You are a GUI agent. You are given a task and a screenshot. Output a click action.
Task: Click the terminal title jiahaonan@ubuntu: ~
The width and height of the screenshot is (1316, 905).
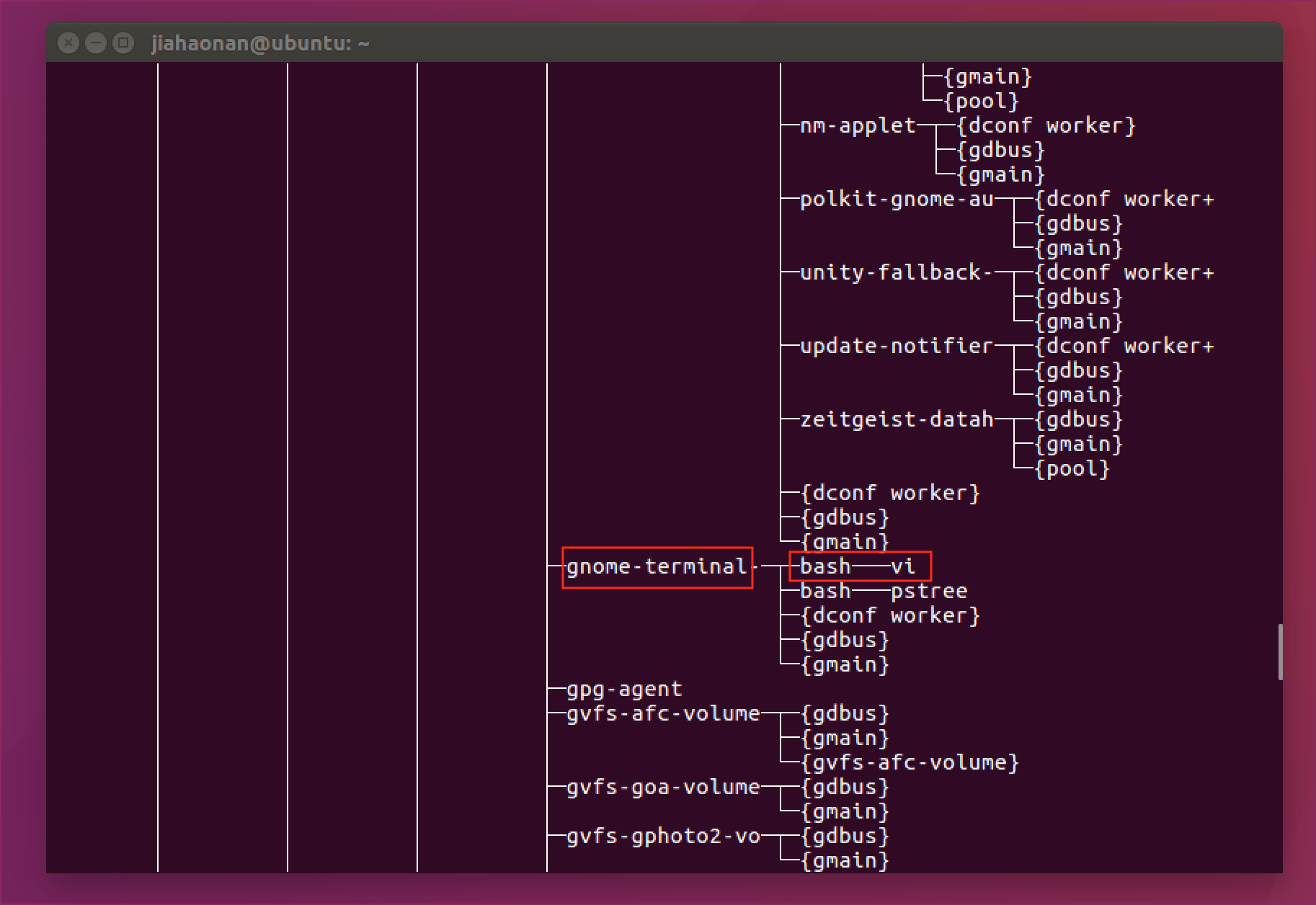260,43
